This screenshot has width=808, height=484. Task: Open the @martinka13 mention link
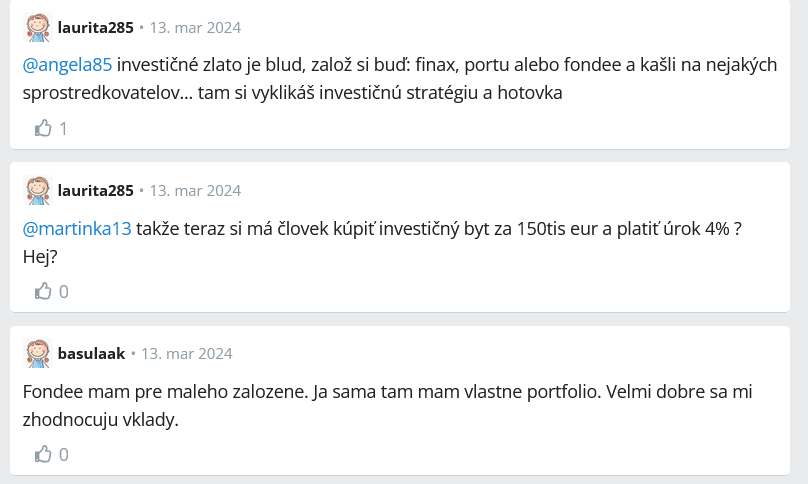click(x=77, y=228)
